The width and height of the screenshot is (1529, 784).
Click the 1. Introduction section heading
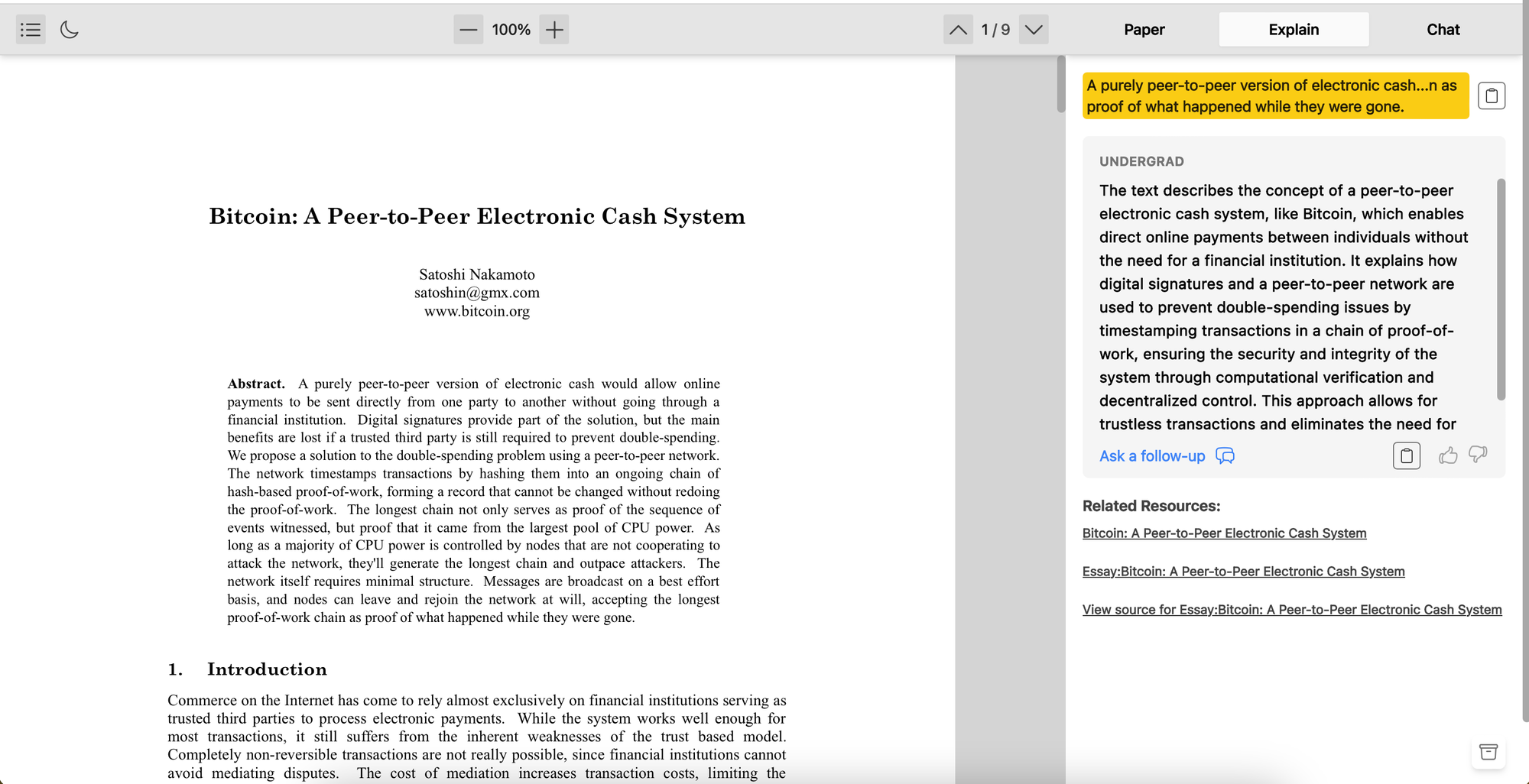(x=248, y=669)
